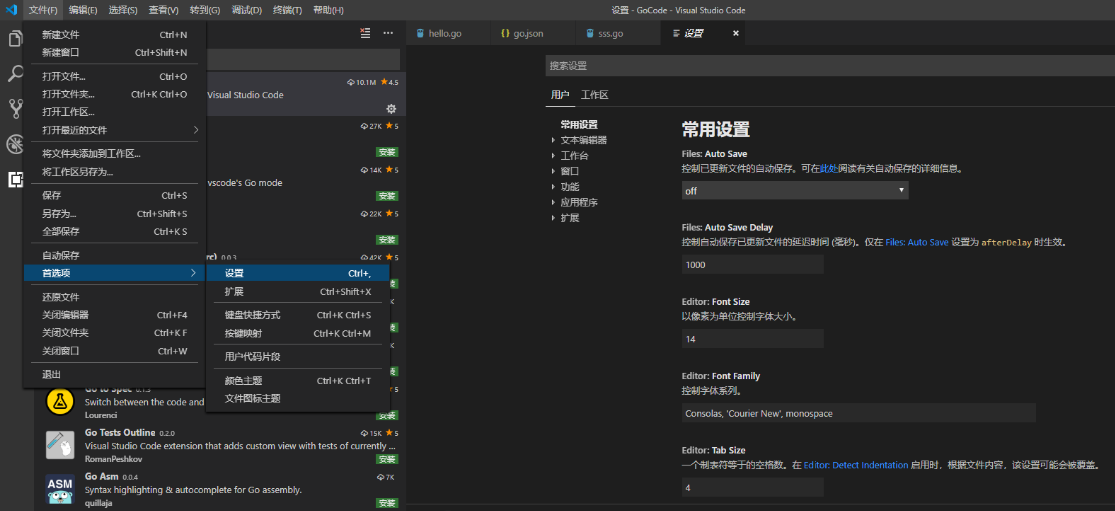Open the Editor: Detect Indentation link
Image resolution: width=1115 pixels, height=511 pixels.
click(x=856, y=466)
